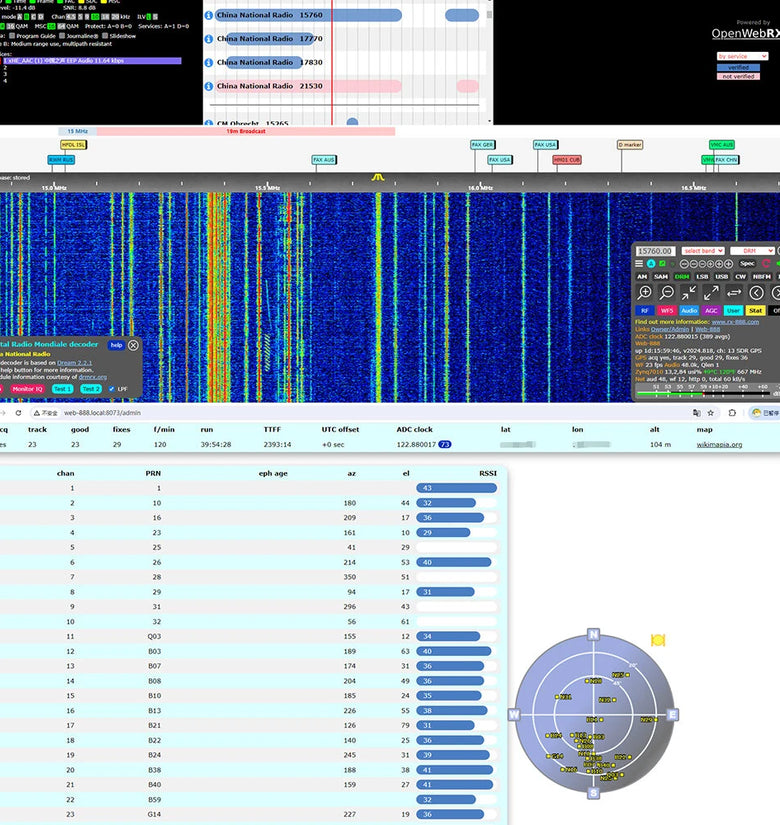This screenshot has height=825, width=780.
Task: Switch to the Audio tab
Action: pyautogui.click(x=689, y=310)
